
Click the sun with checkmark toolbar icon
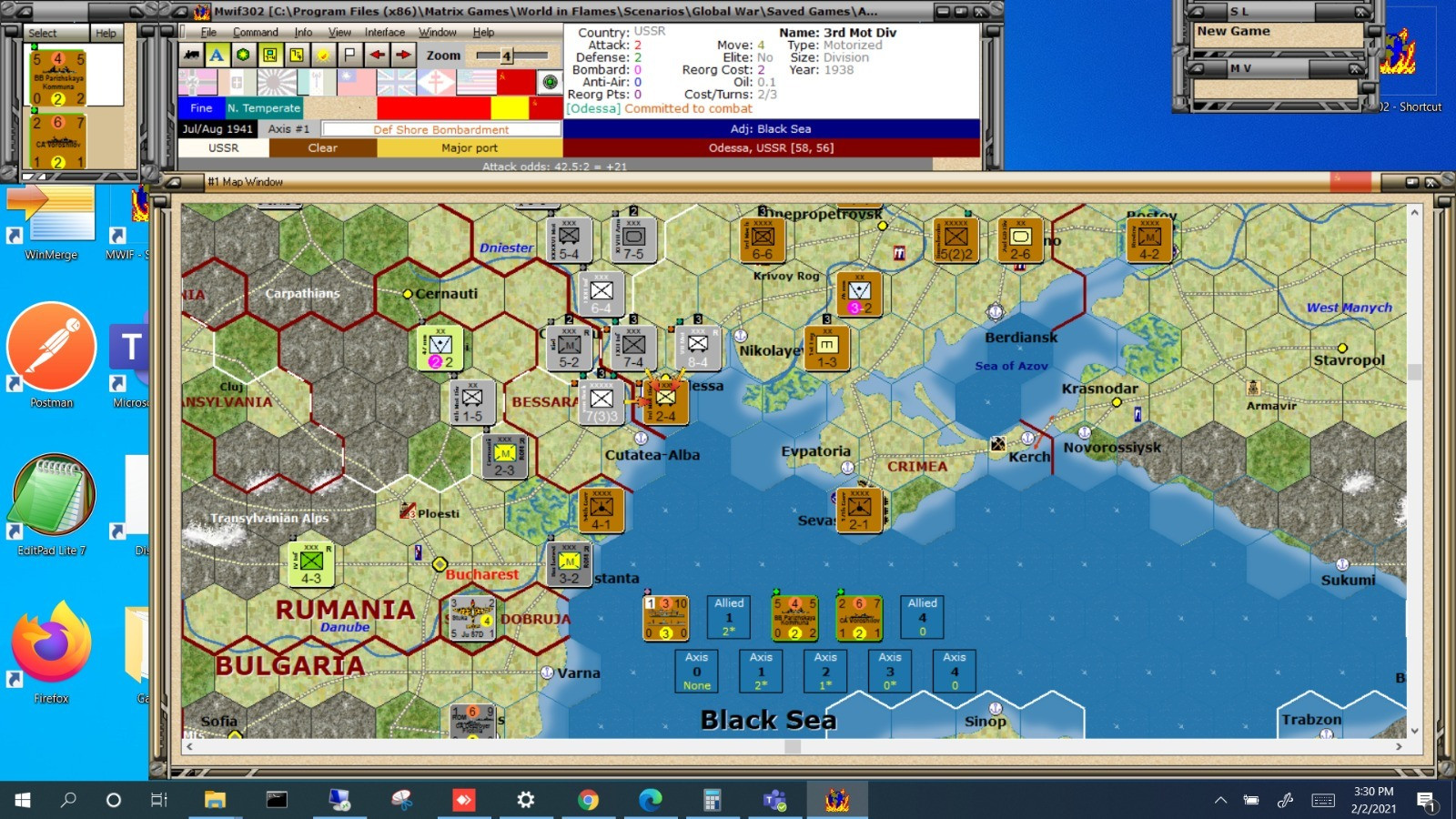click(323, 55)
